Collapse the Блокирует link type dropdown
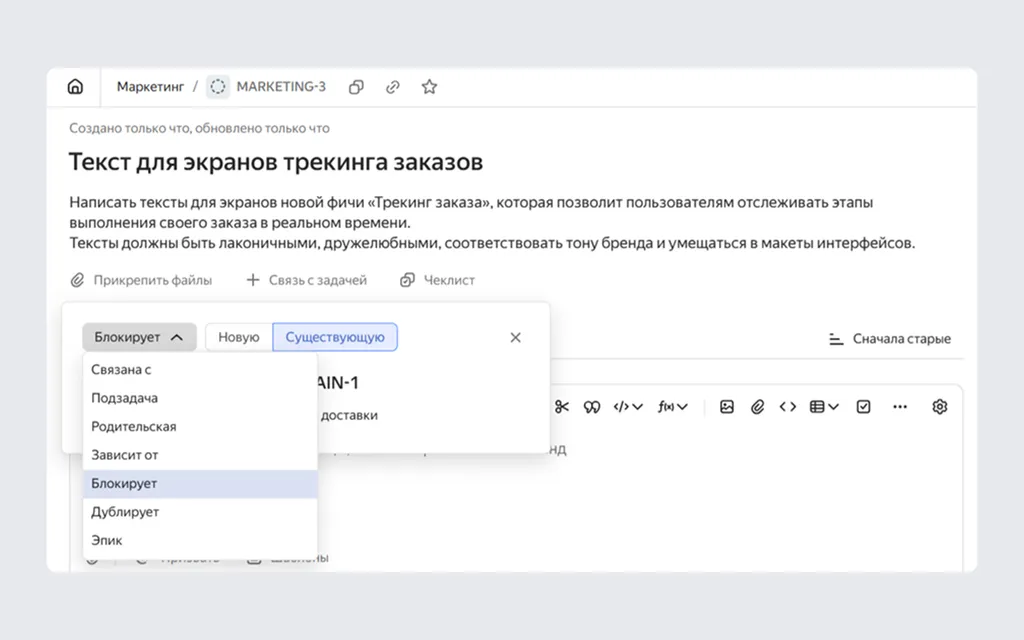Screen dimensions: 1024x640 139,337
